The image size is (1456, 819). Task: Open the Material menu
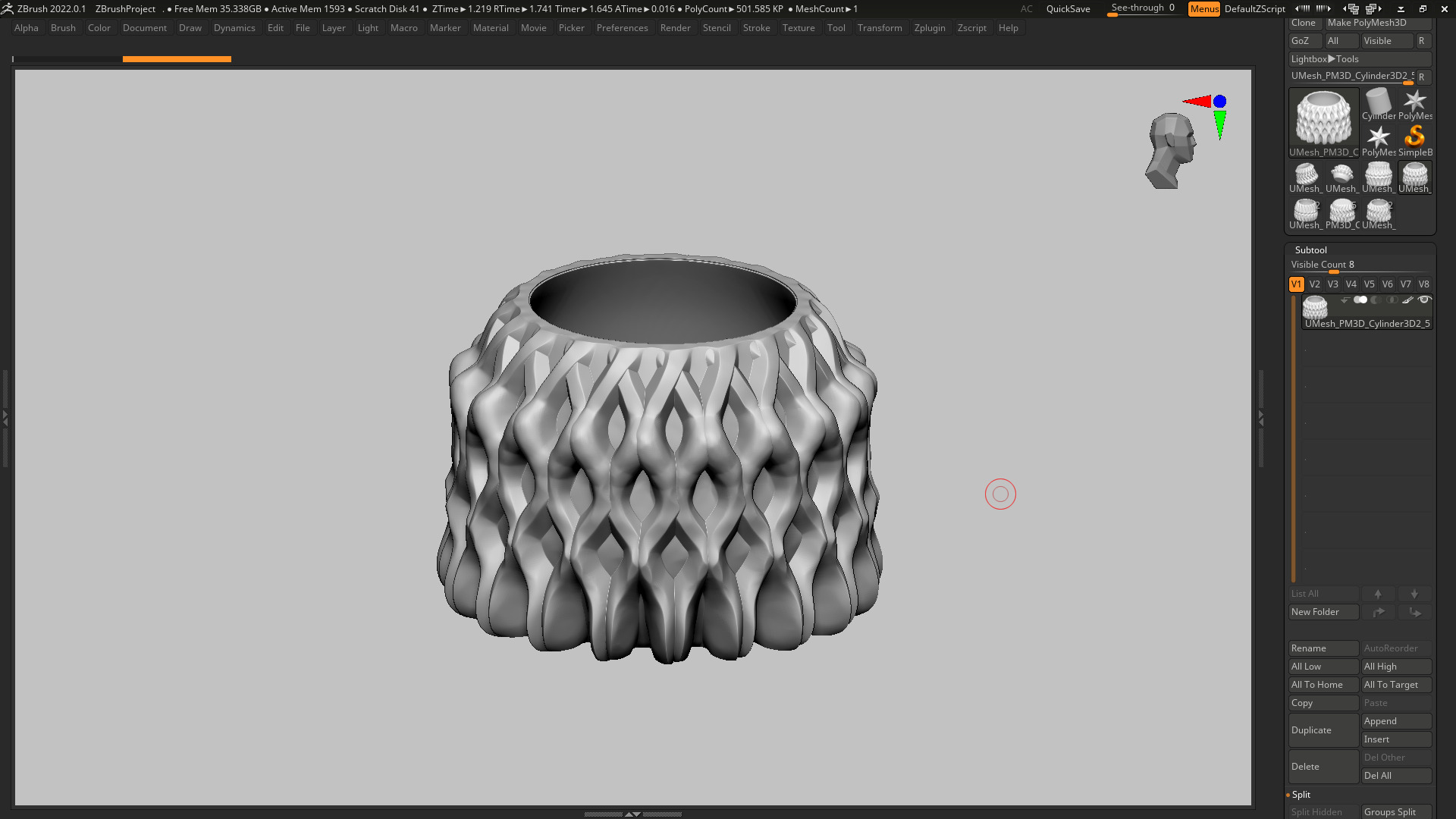click(491, 28)
